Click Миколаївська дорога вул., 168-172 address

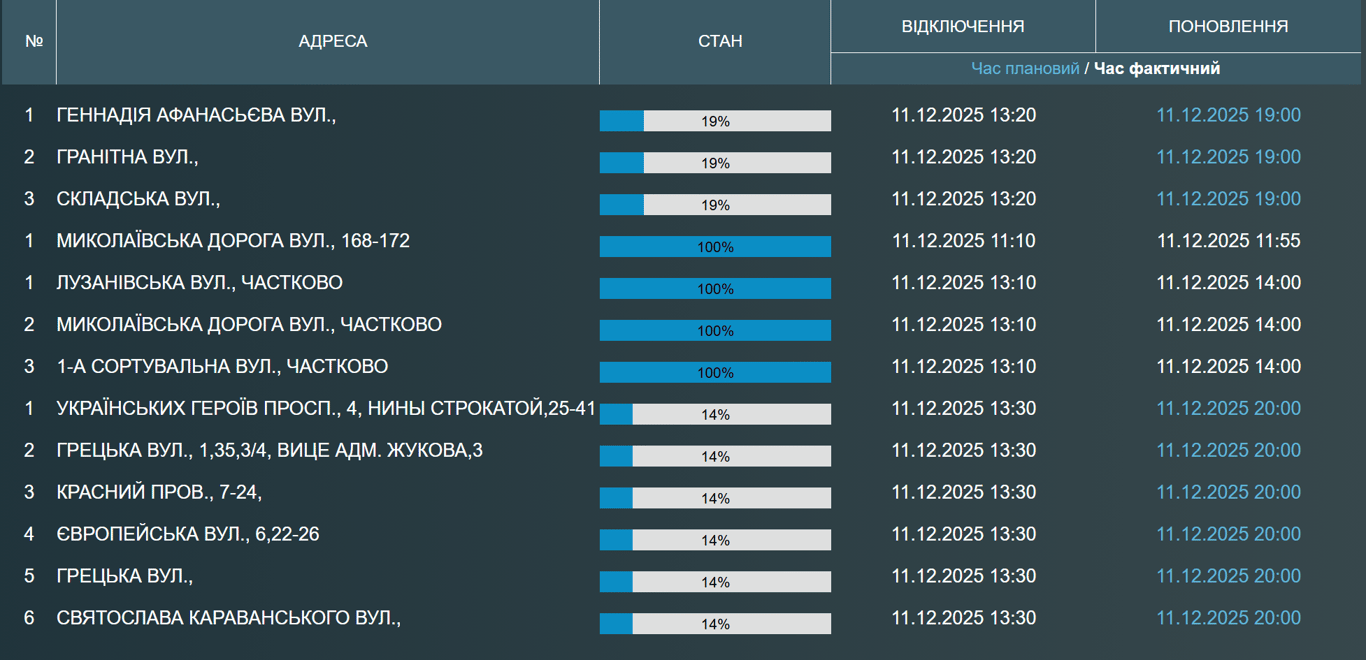coord(233,241)
